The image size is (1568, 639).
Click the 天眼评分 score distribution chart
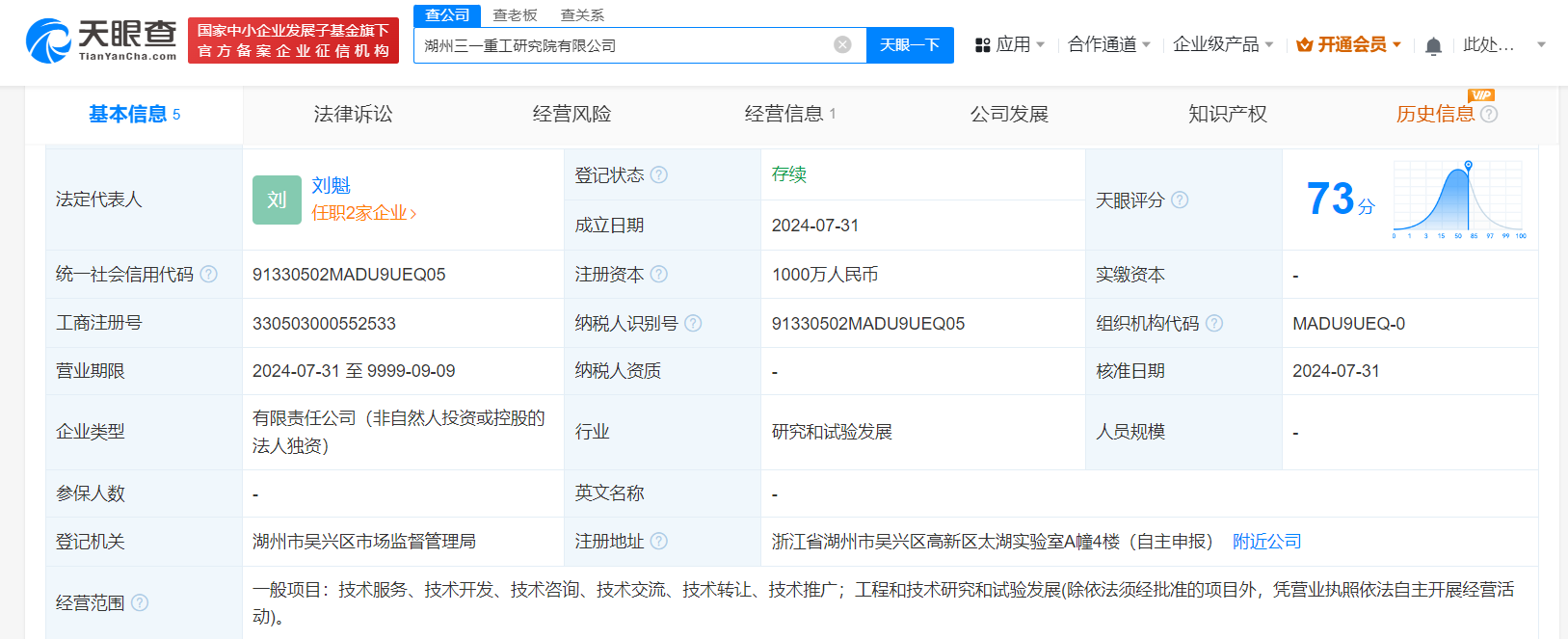(x=1458, y=200)
